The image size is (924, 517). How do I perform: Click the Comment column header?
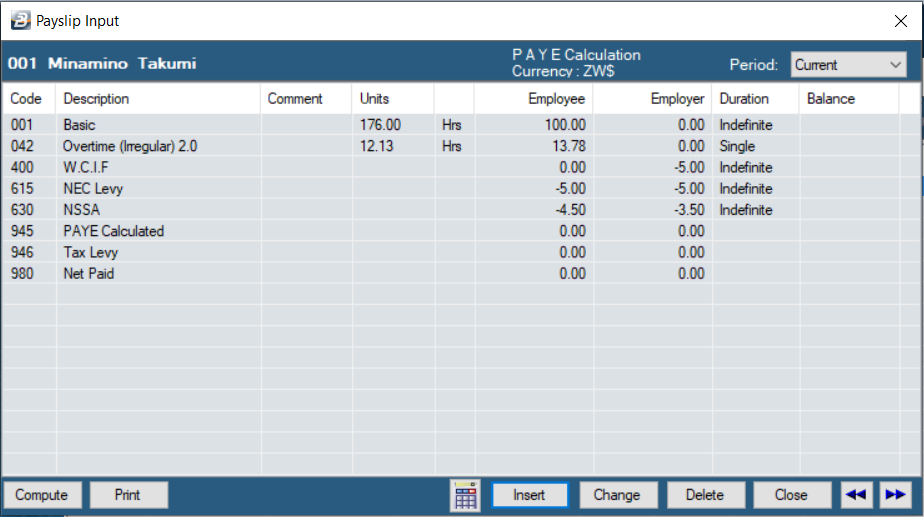pos(306,98)
